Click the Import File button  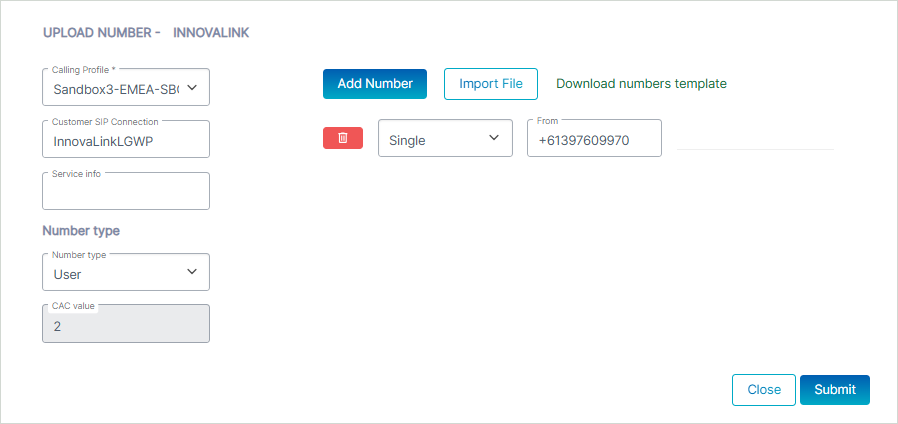point(490,84)
